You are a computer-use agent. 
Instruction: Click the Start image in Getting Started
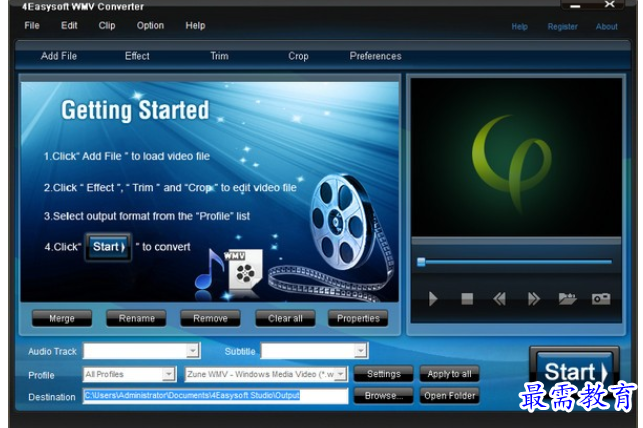tap(108, 247)
